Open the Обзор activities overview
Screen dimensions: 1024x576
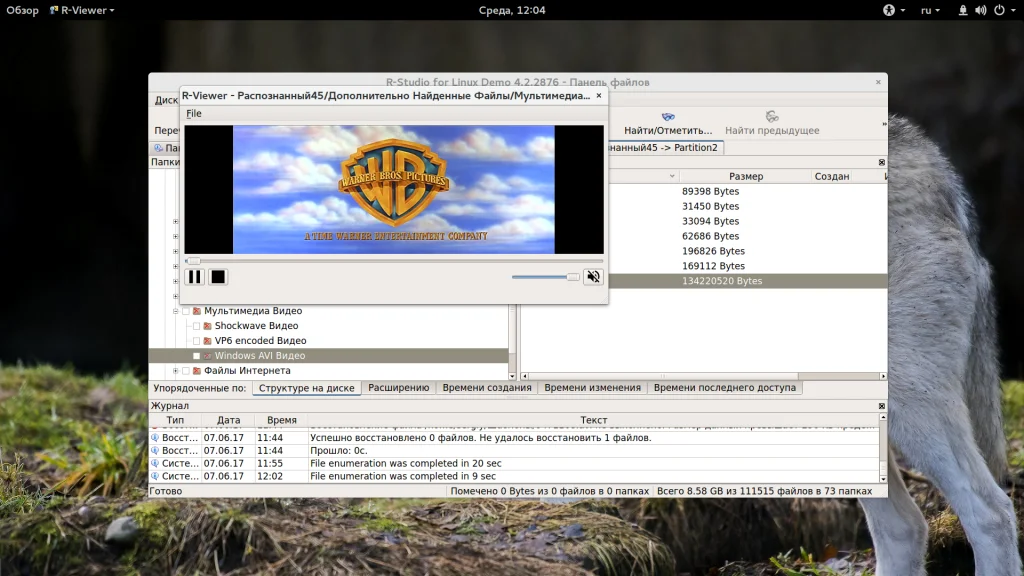pos(22,10)
